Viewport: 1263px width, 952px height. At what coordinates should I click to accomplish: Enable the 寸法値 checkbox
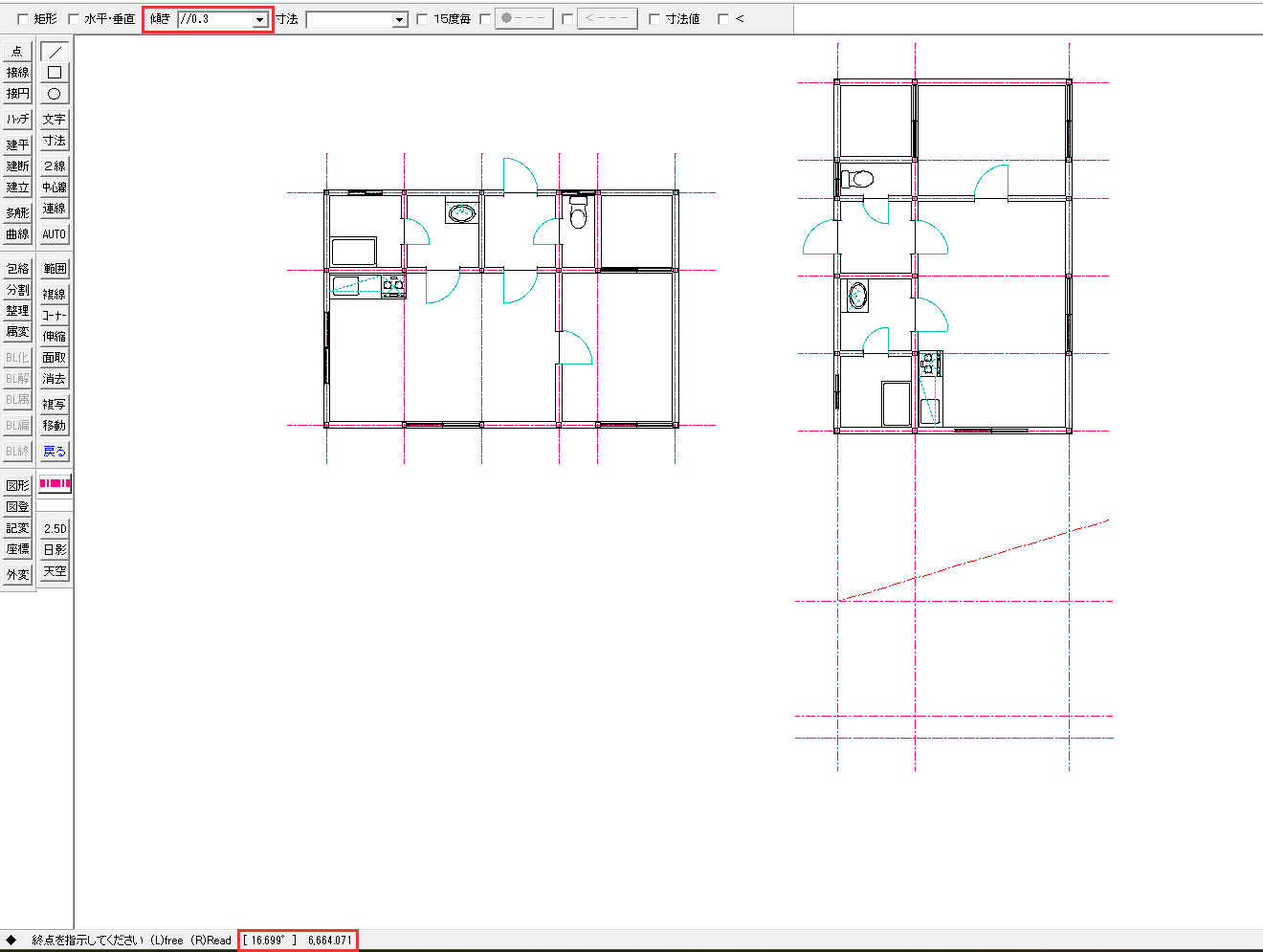click(x=654, y=19)
